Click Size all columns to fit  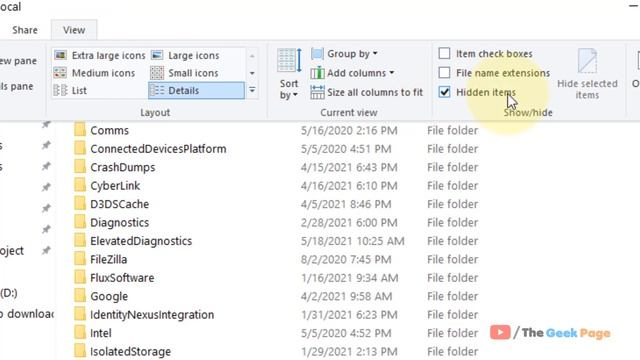(366, 92)
